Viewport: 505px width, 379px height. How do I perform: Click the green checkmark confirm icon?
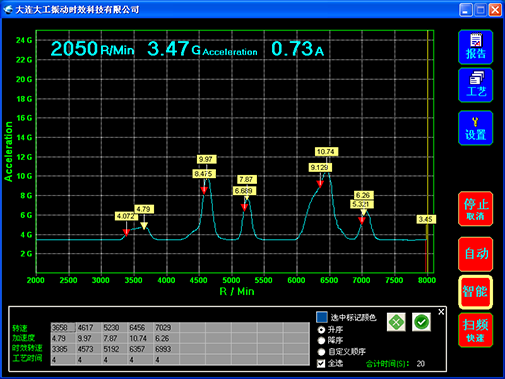pyautogui.click(x=421, y=322)
